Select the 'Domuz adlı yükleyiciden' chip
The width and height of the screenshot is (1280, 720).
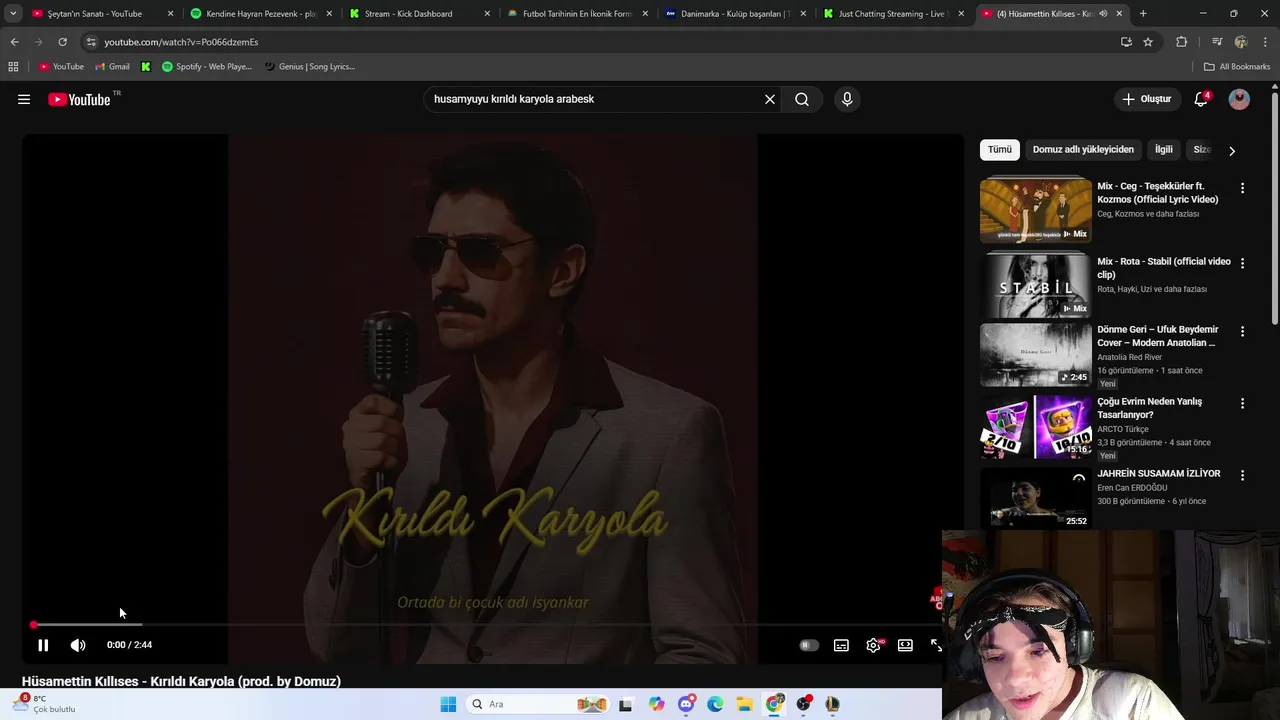[x=1083, y=150]
